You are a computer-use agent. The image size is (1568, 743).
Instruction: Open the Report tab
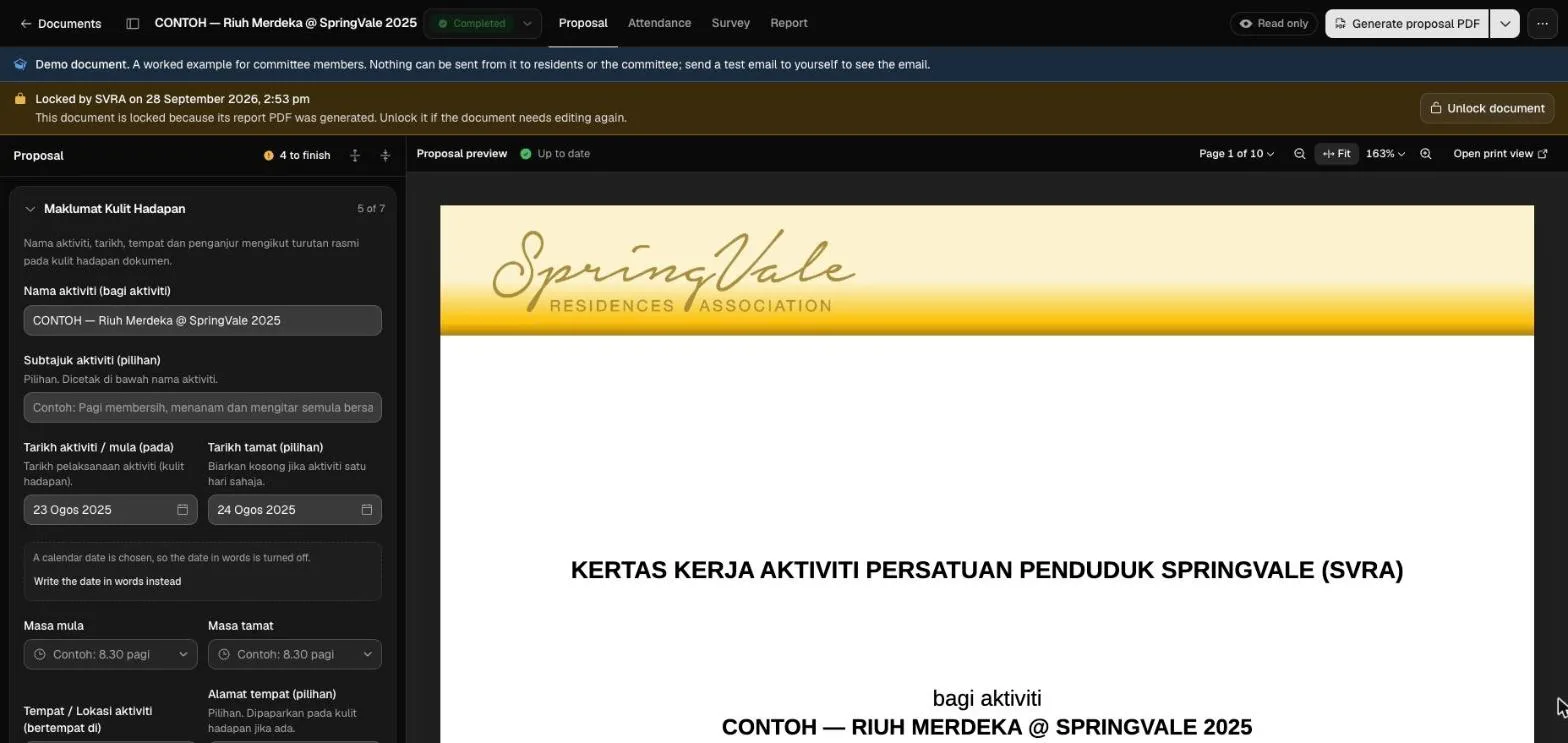pyautogui.click(x=789, y=23)
